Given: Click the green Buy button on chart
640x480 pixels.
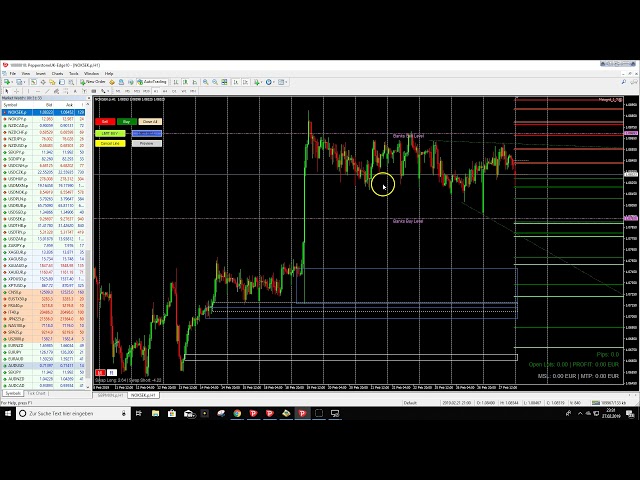Looking at the screenshot, I should tap(127, 122).
